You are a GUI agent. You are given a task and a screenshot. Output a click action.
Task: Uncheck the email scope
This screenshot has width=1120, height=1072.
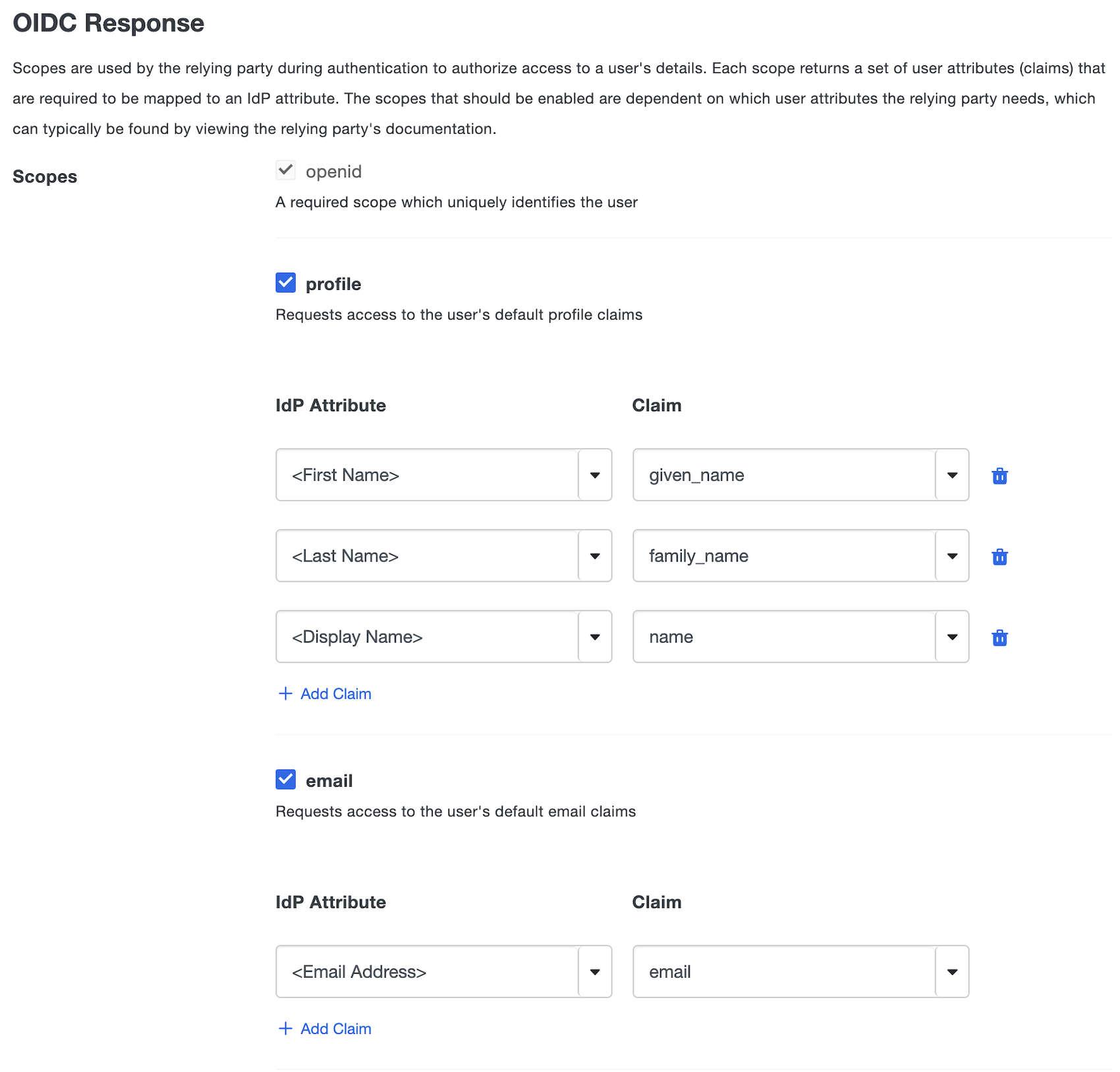tap(285, 779)
